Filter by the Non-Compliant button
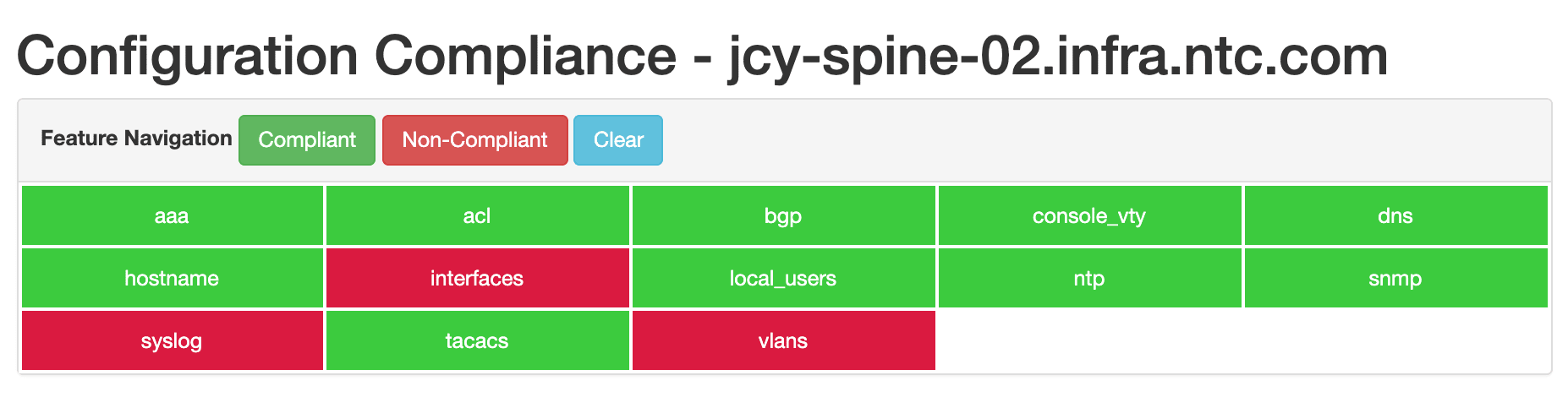 (475, 140)
